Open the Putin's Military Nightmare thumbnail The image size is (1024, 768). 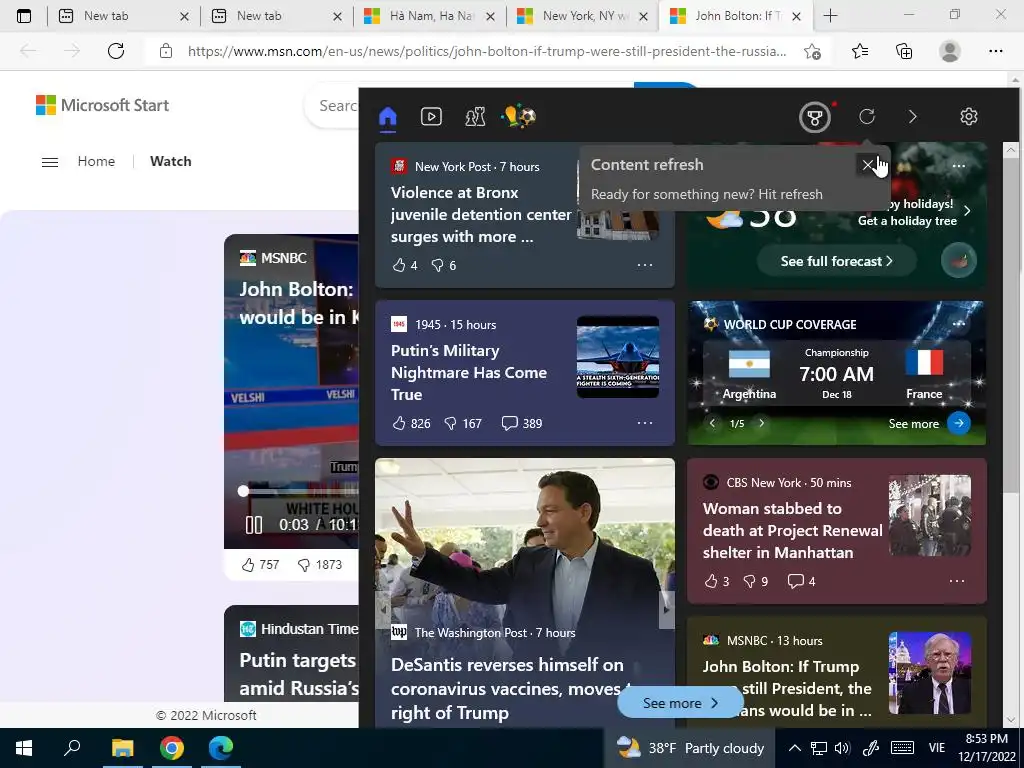pyautogui.click(x=618, y=357)
